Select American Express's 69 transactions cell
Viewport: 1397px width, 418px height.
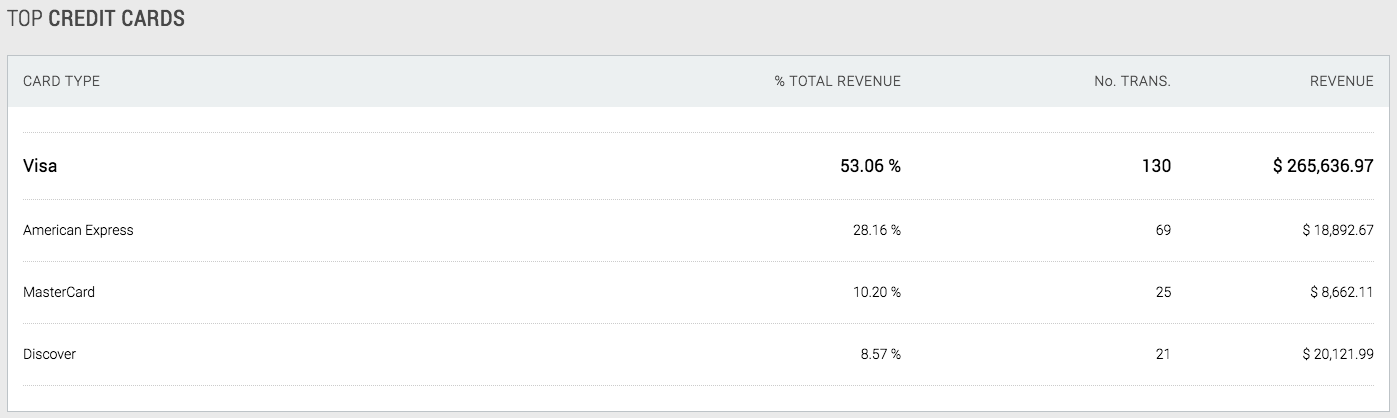tap(1162, 230)
